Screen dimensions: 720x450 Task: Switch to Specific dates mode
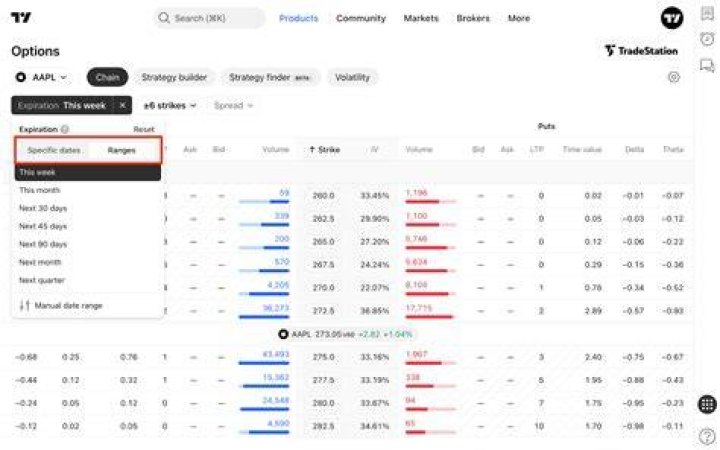tap(53, 150)
